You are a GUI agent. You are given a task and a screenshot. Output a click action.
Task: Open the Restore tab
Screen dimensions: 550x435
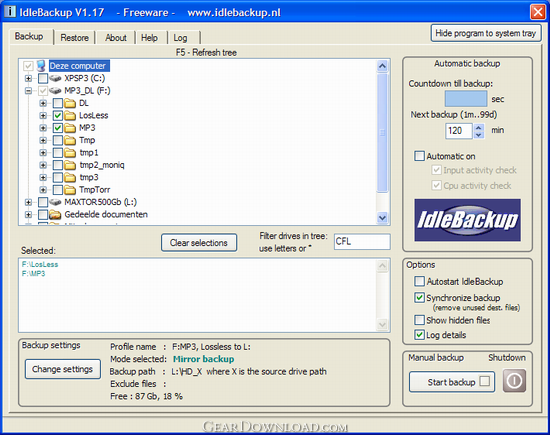[x=74, y=38]
